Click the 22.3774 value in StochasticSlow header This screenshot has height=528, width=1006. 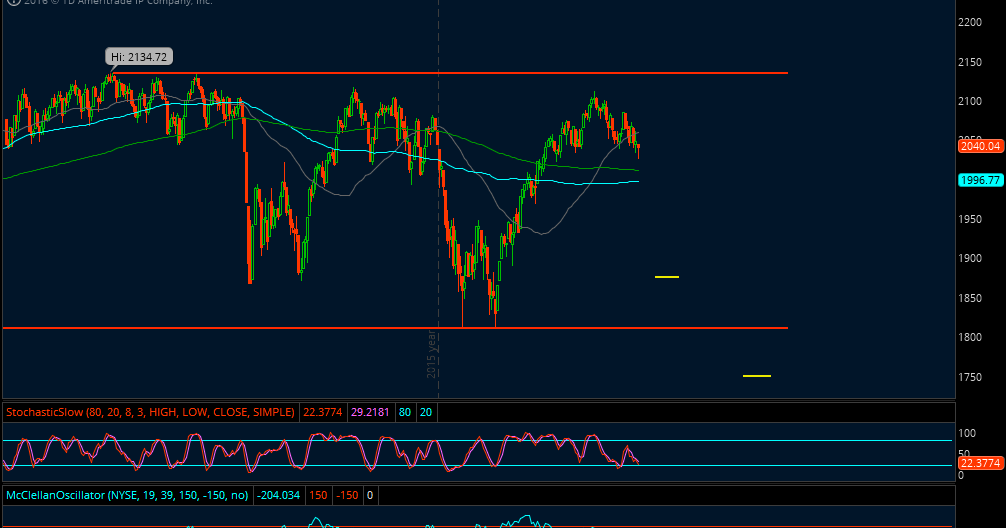pyautogui.click(x=323, y=413)
